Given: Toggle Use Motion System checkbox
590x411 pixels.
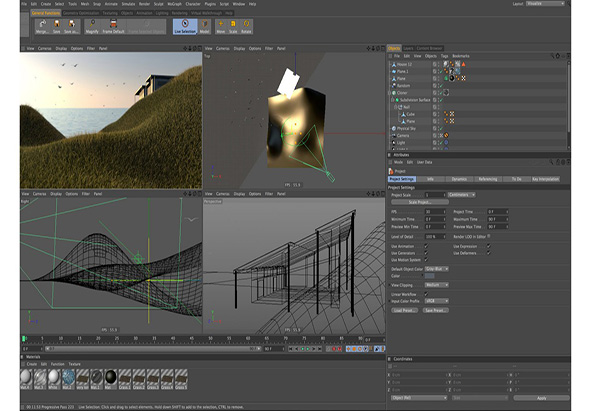Looking at the screenshot, I should 426,260.
